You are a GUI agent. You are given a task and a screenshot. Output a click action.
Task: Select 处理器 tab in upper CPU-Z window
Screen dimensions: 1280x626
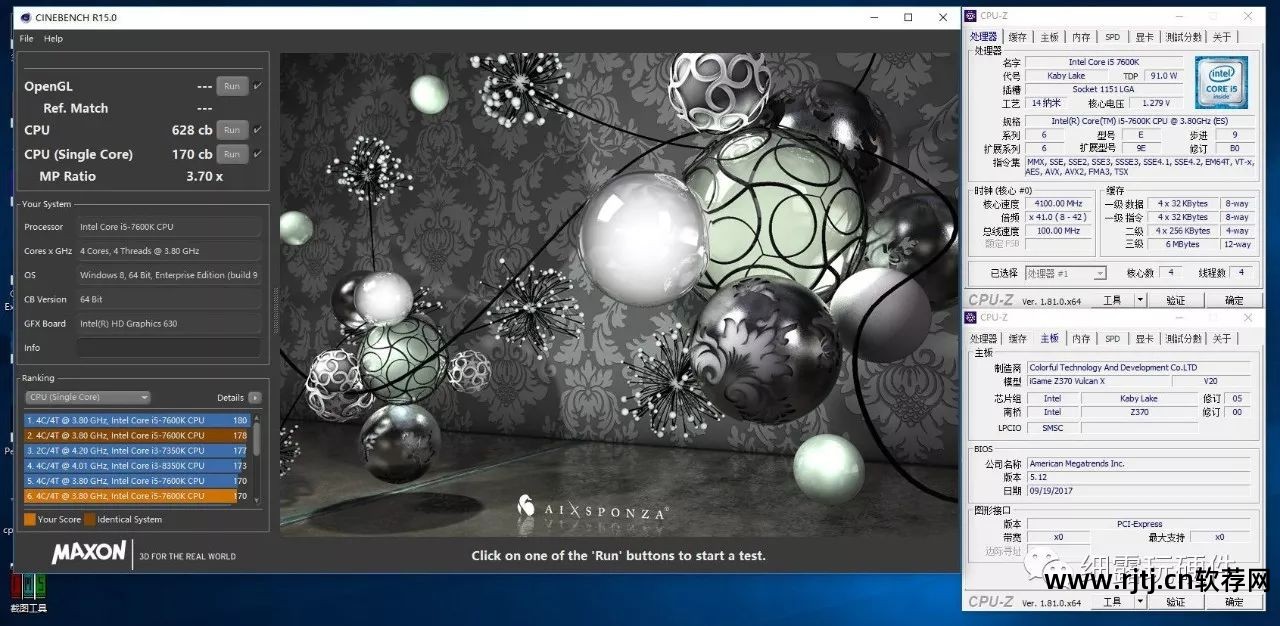tap(984, 37)
